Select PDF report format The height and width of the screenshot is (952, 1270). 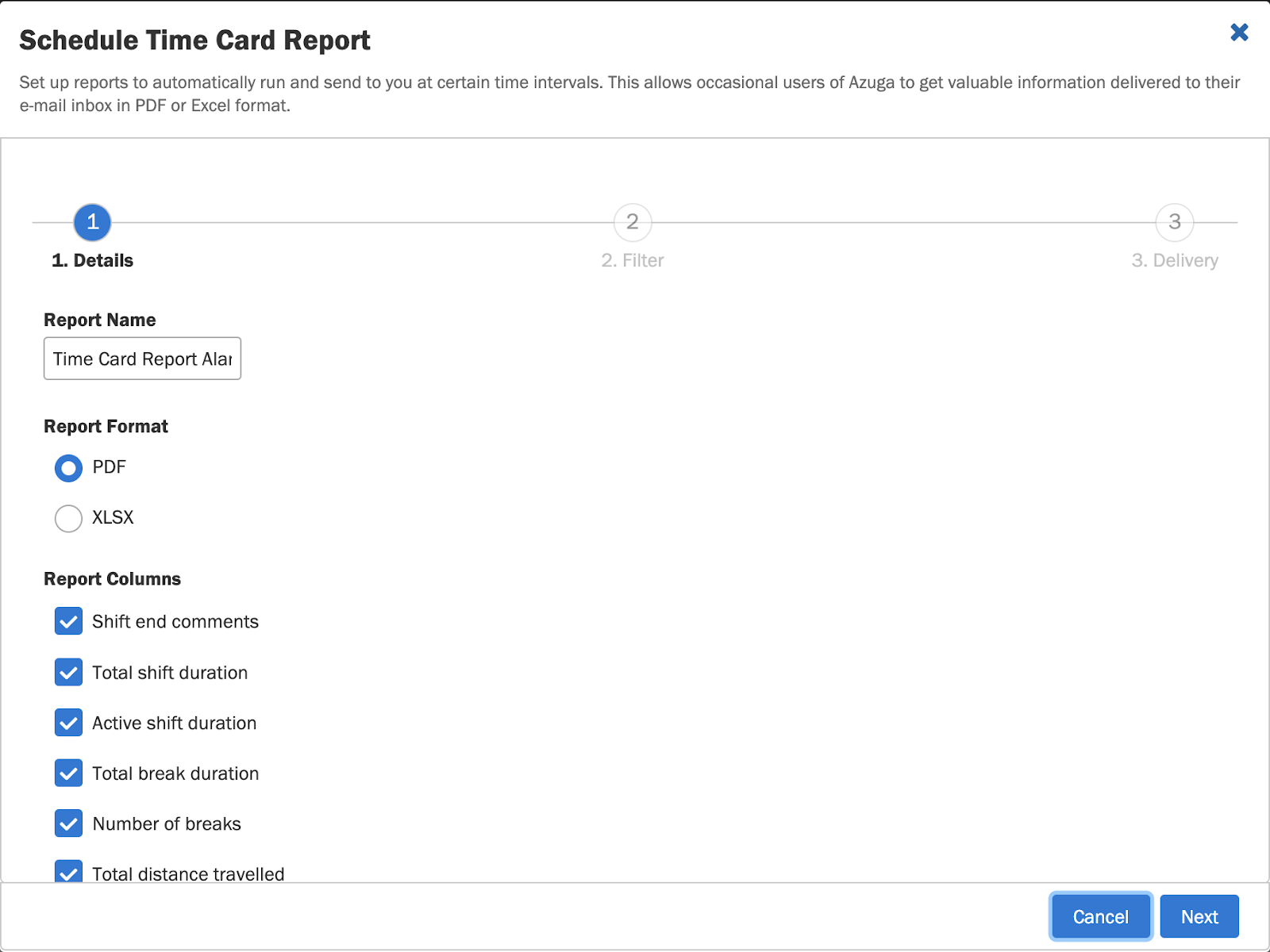(68, 468)
